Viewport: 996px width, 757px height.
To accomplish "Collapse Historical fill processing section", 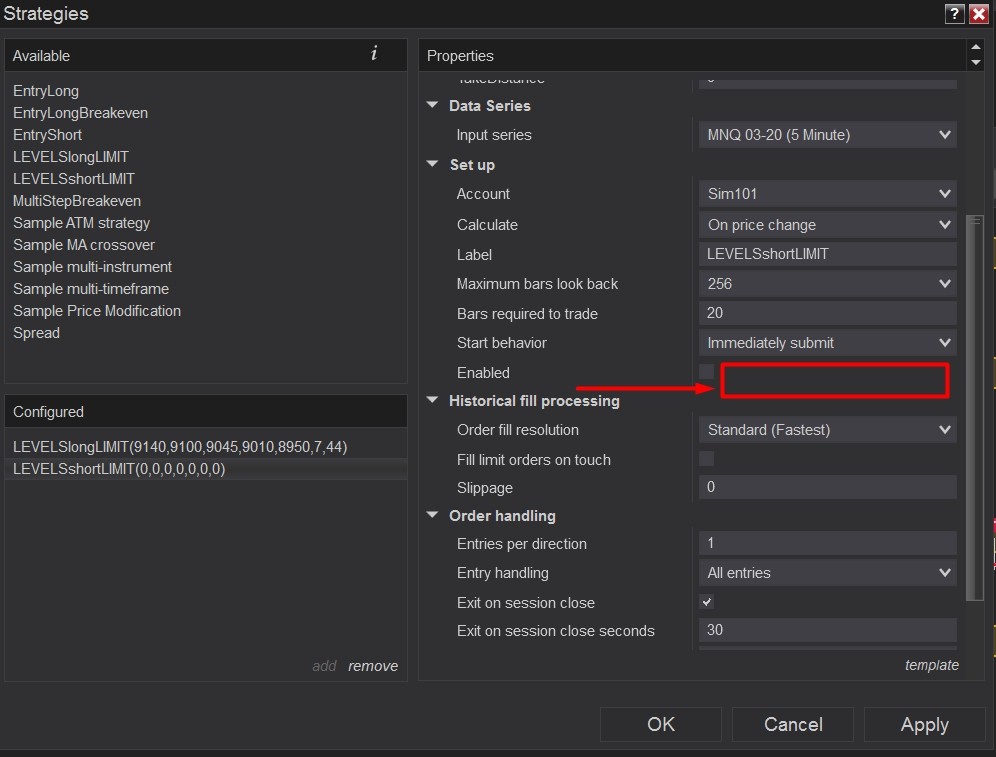I will click(x=433, y=400).
